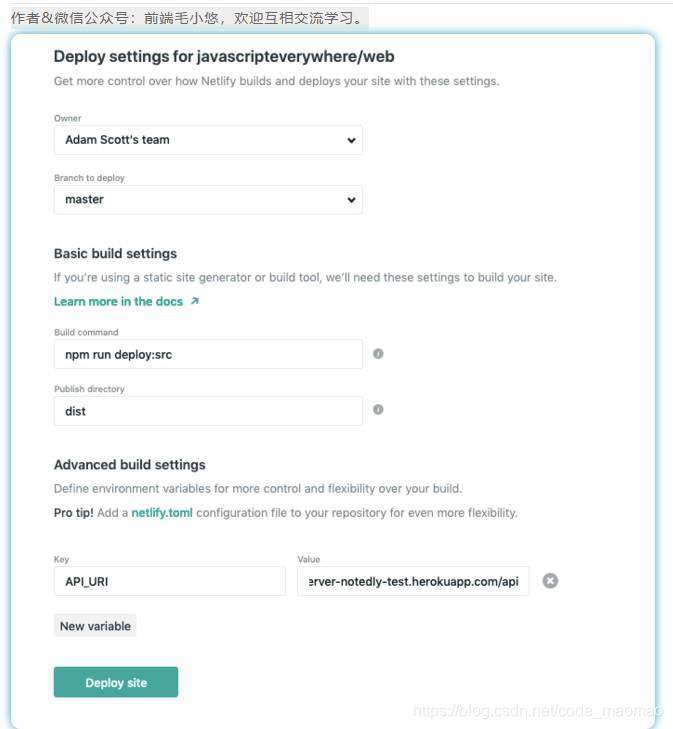Click the Value field with herokuapp URL
673x729 pixels.
pos(413,581)
